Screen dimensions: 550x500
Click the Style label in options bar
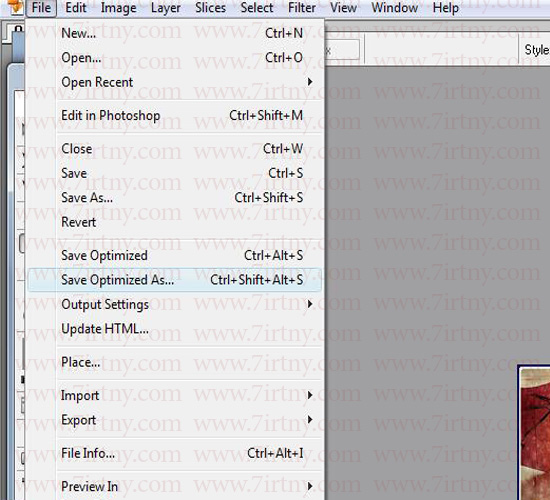point(537,50)
